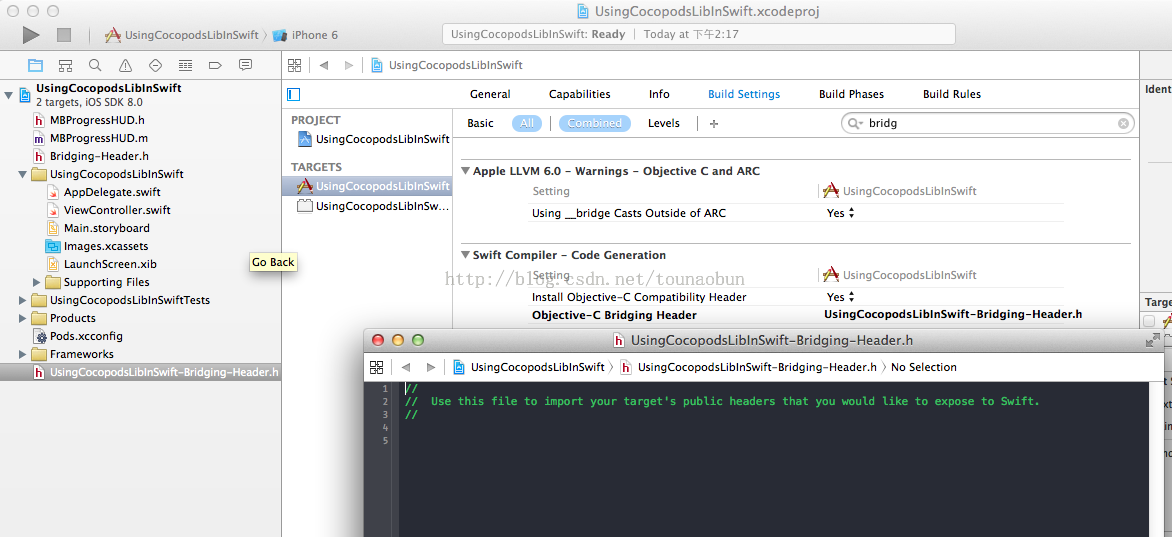Open the Report navigator speech icon
Screen dimensions: 1172x537
pos(245,65)
